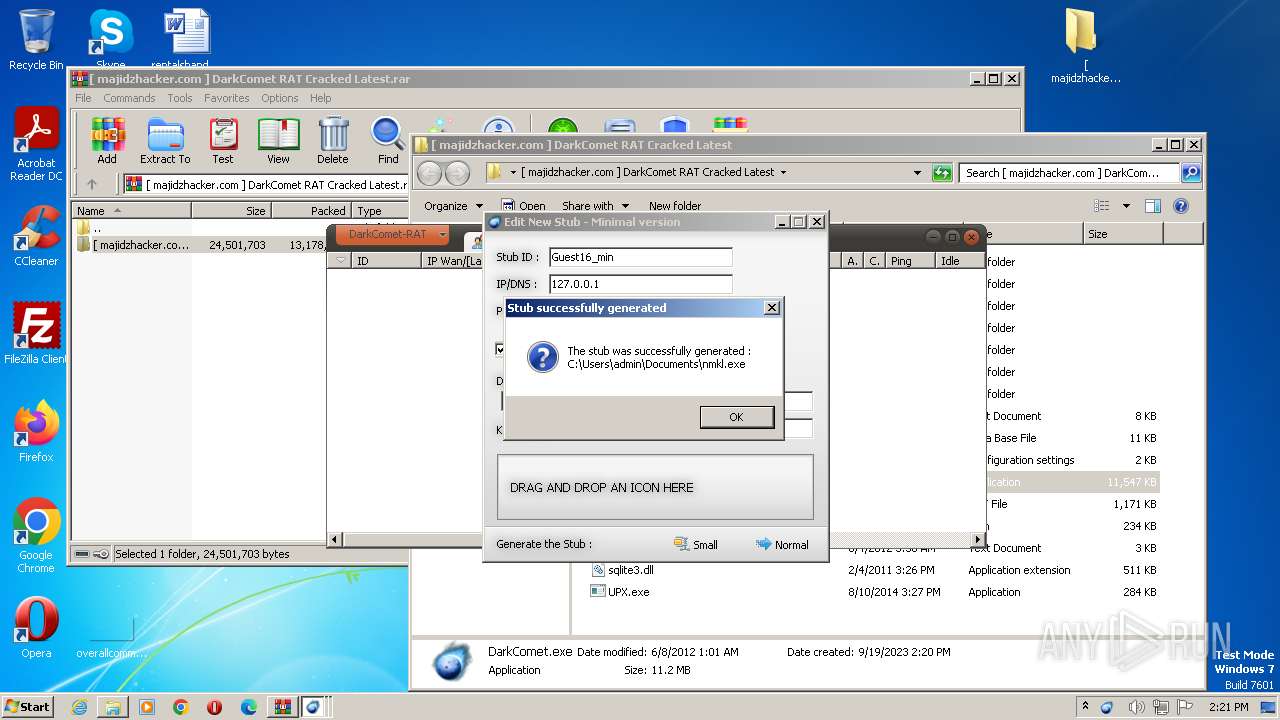Go up one folder in WinRAR
1280x720 pixels.
[x=92, y=184]
